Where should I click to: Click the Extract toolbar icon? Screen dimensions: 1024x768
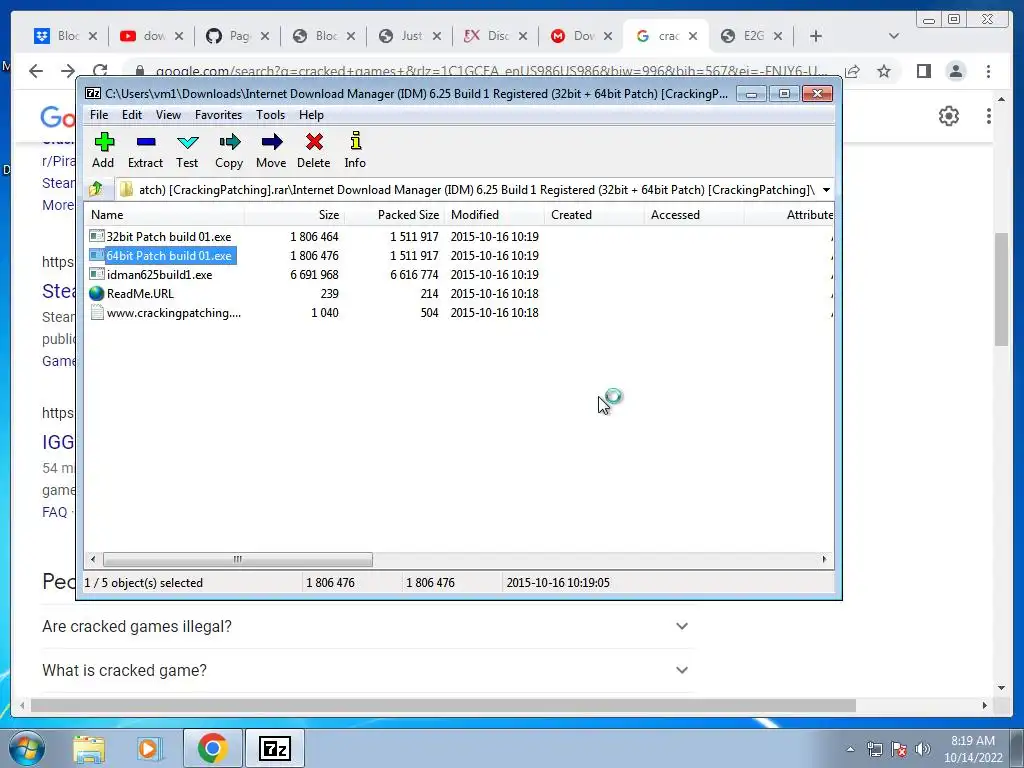click(x=145, y=150)
